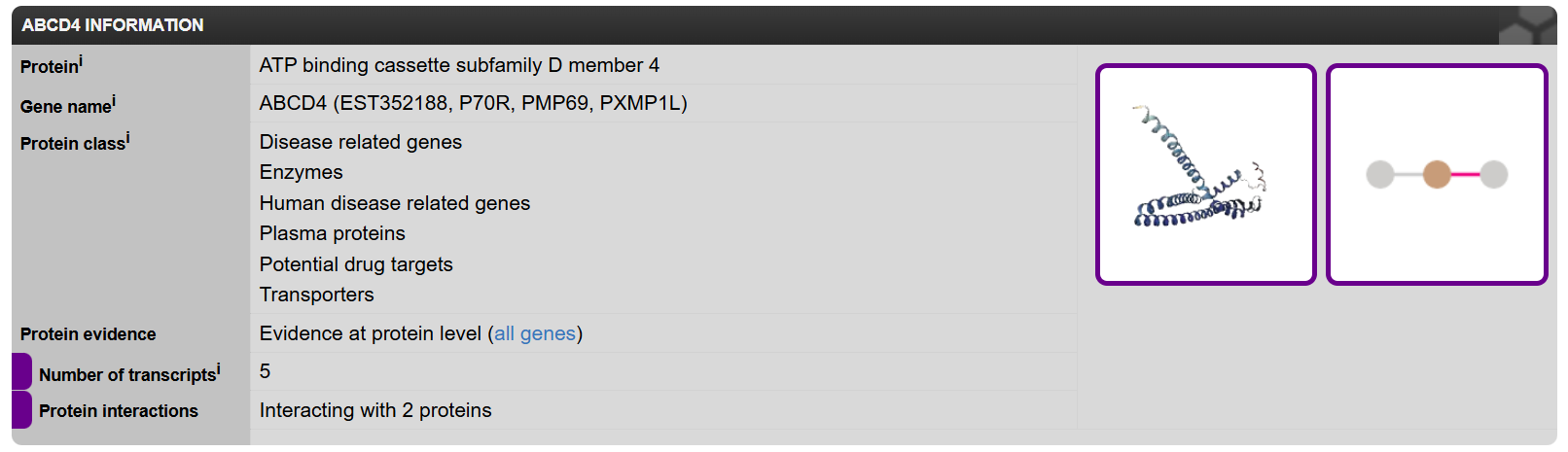This screenshot has width=1568, height=452.
Task: Click the purple marker beside Number of transcripts
Action: click(x=21, y=371)
